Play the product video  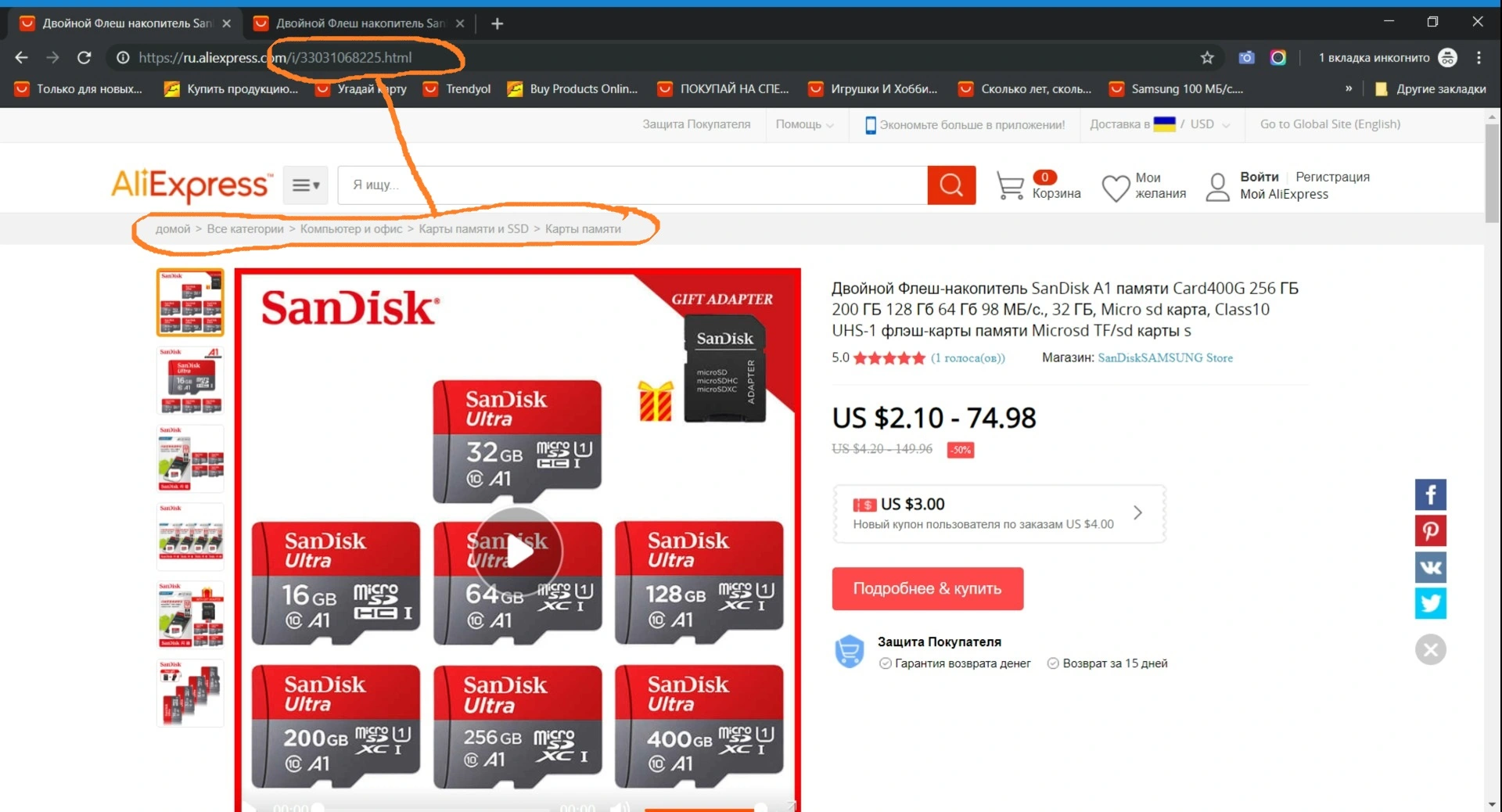[x=517, y=552]
